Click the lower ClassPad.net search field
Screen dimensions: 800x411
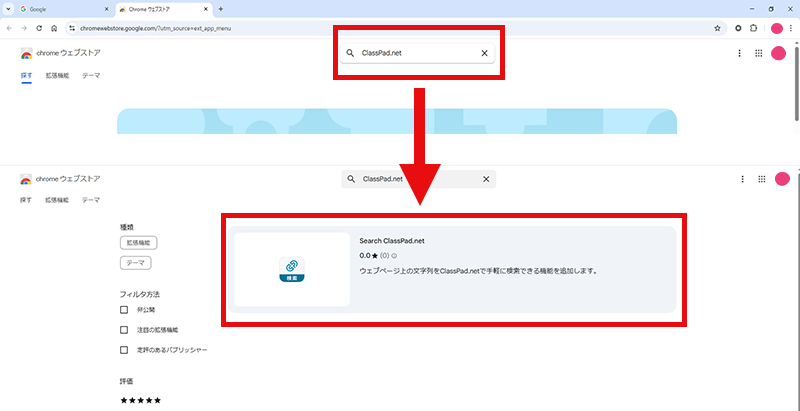418,179
